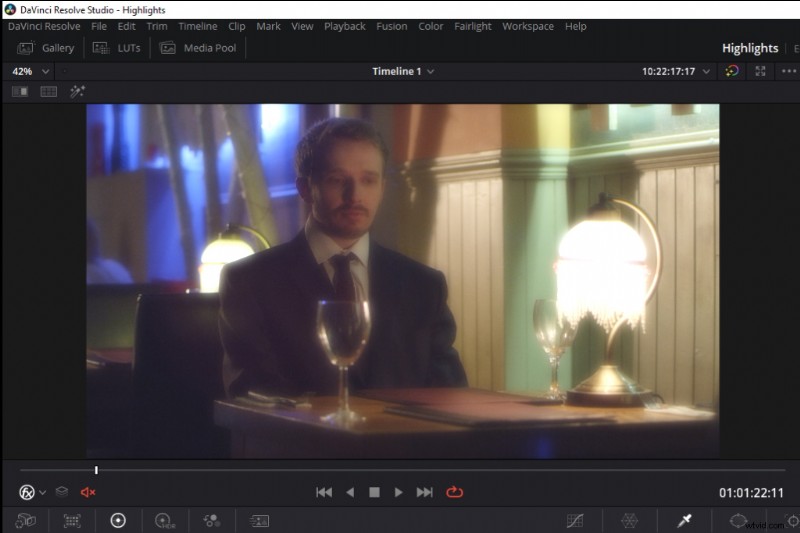Click the Highlights project title
The image size is (800, 533).
[x=750, y=48]
